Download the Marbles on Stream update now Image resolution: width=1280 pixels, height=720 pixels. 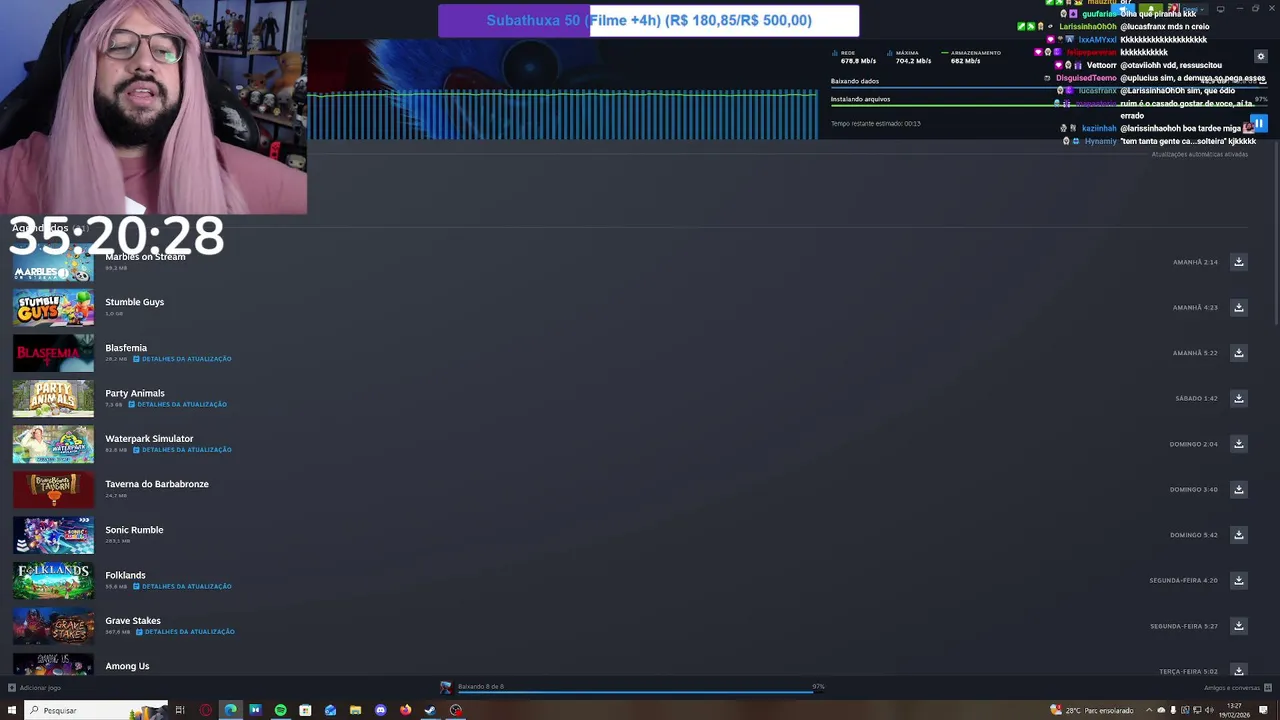(x=1238, y=262)
